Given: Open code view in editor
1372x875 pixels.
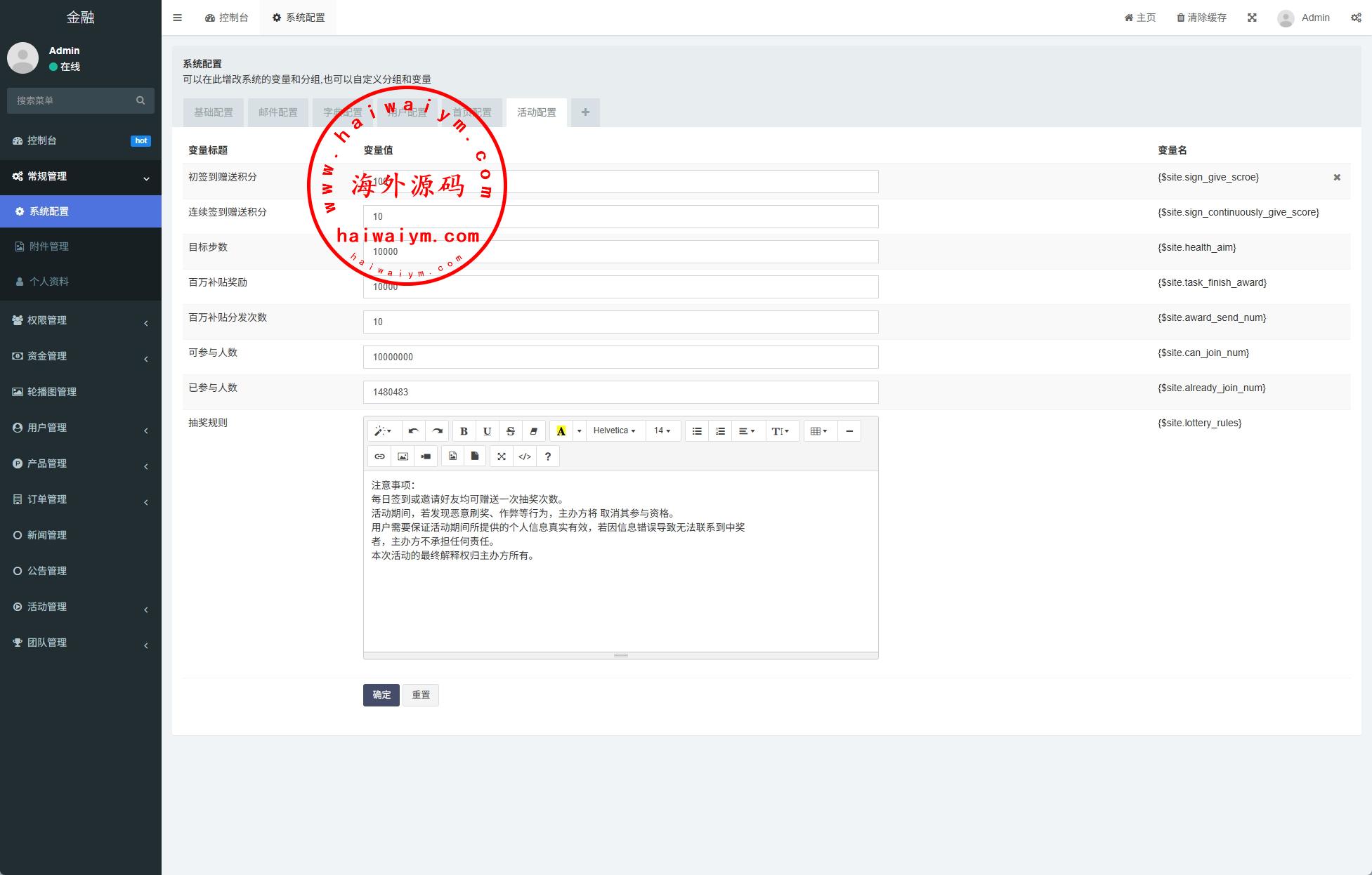Looking at the screenshot, I should (525, 456).
